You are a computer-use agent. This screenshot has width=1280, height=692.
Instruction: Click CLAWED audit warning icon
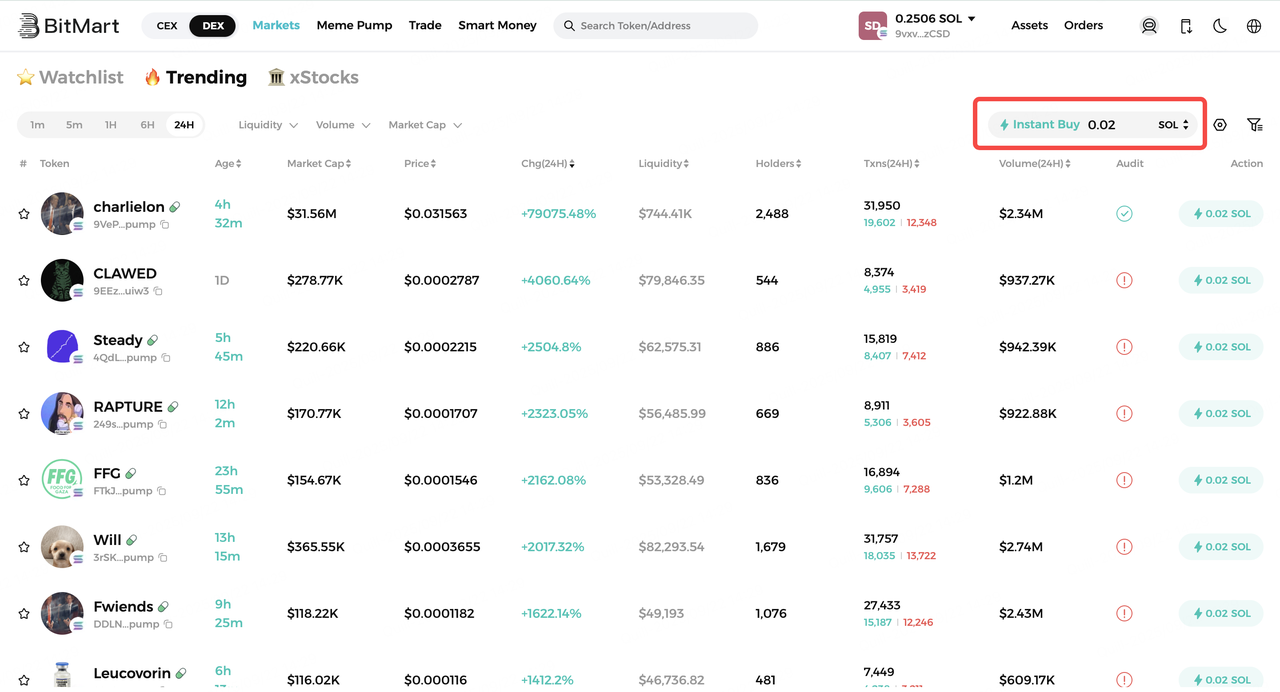[1124, 280]
